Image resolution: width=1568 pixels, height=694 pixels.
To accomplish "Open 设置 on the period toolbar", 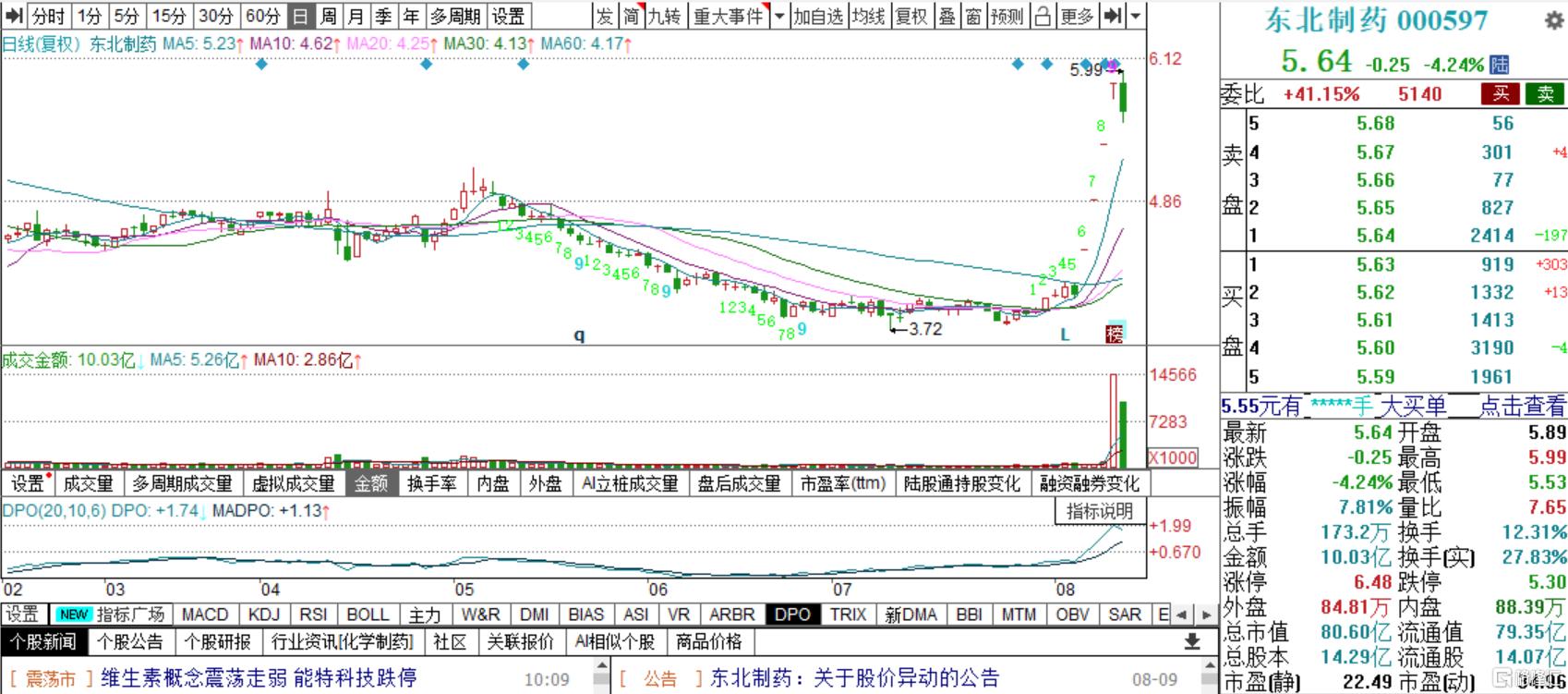I will tap(507, 16).
